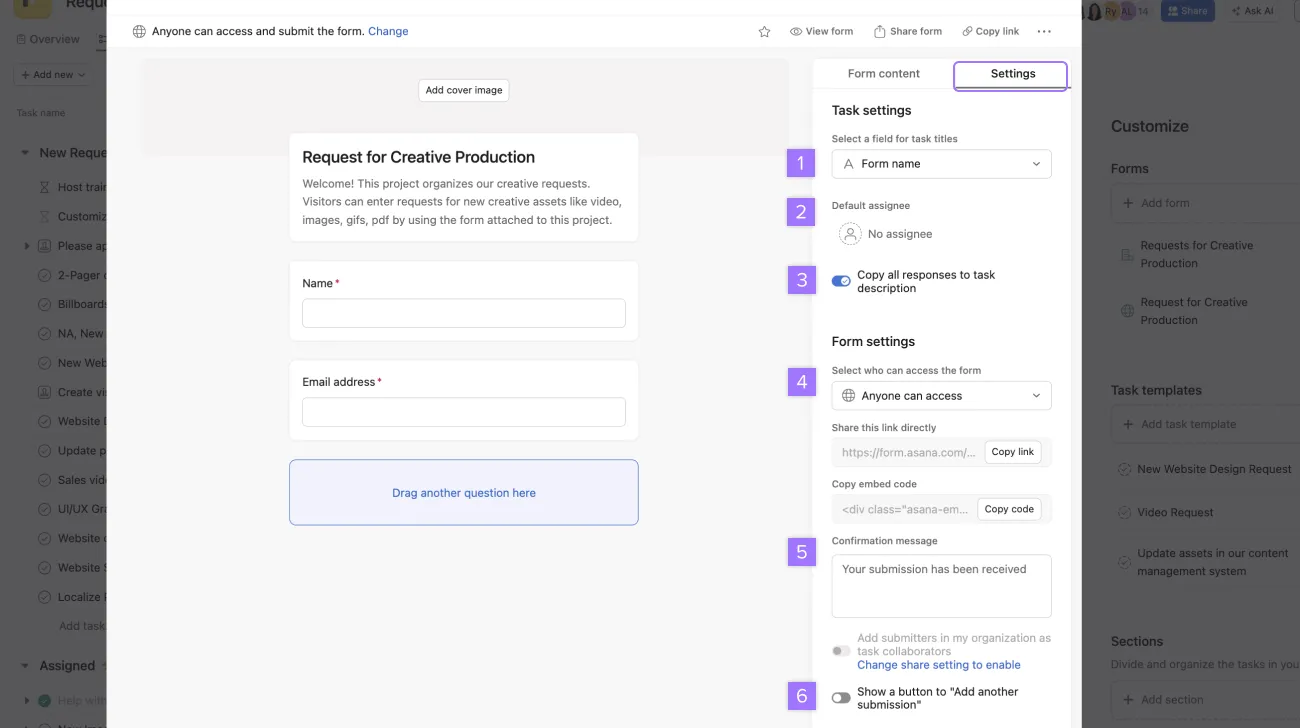Screen dimensions: 1300x728
Task: Click the Copy code button
Action: pos(1009,509)
